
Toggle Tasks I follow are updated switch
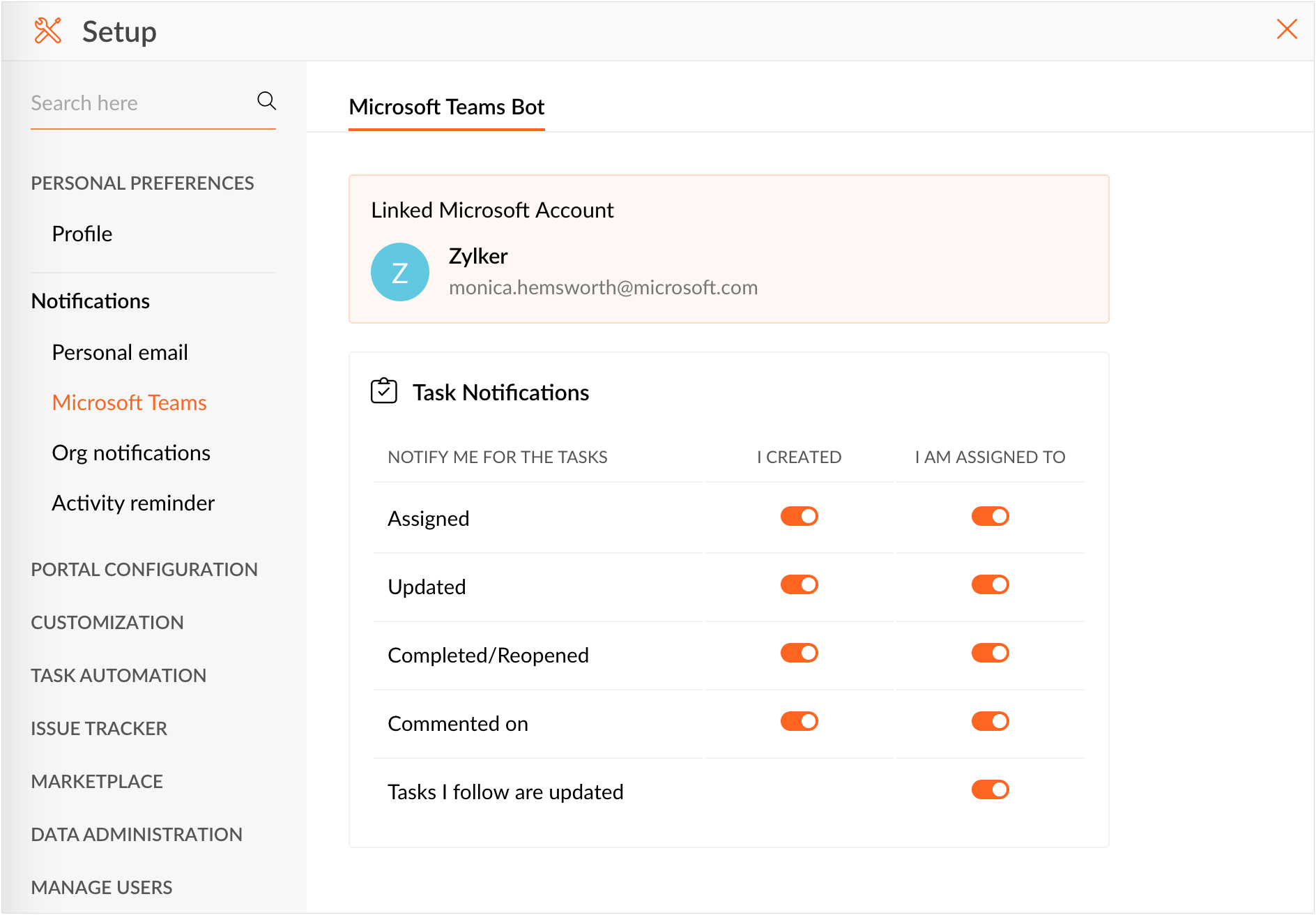point(990,789)
